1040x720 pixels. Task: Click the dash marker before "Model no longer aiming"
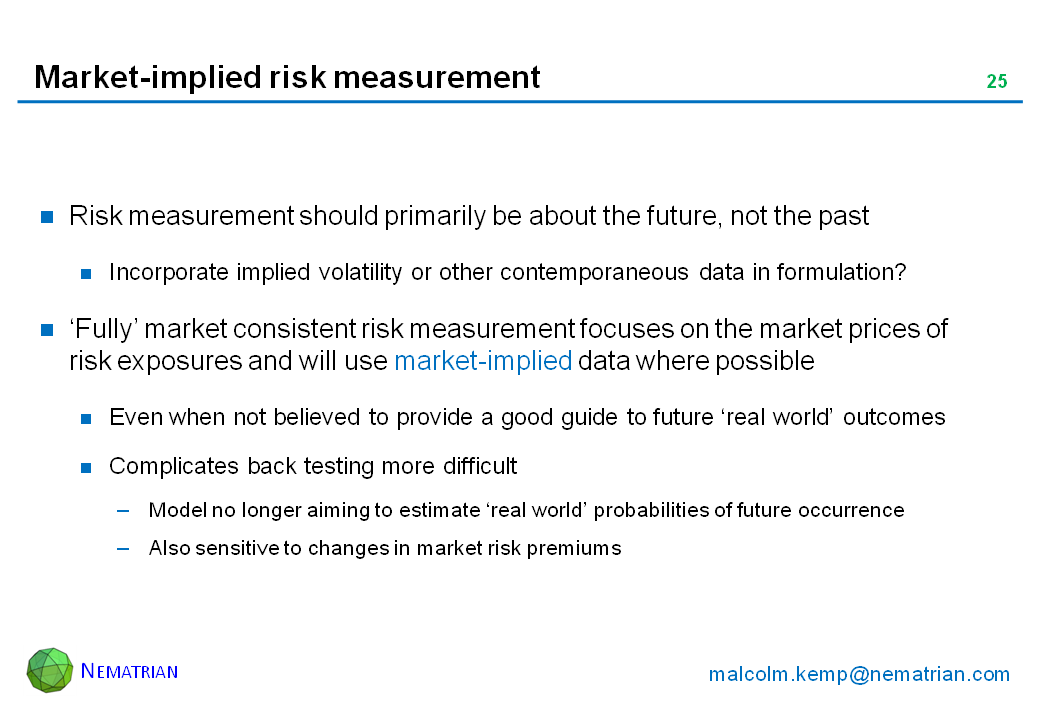click(x=123, y=511)
